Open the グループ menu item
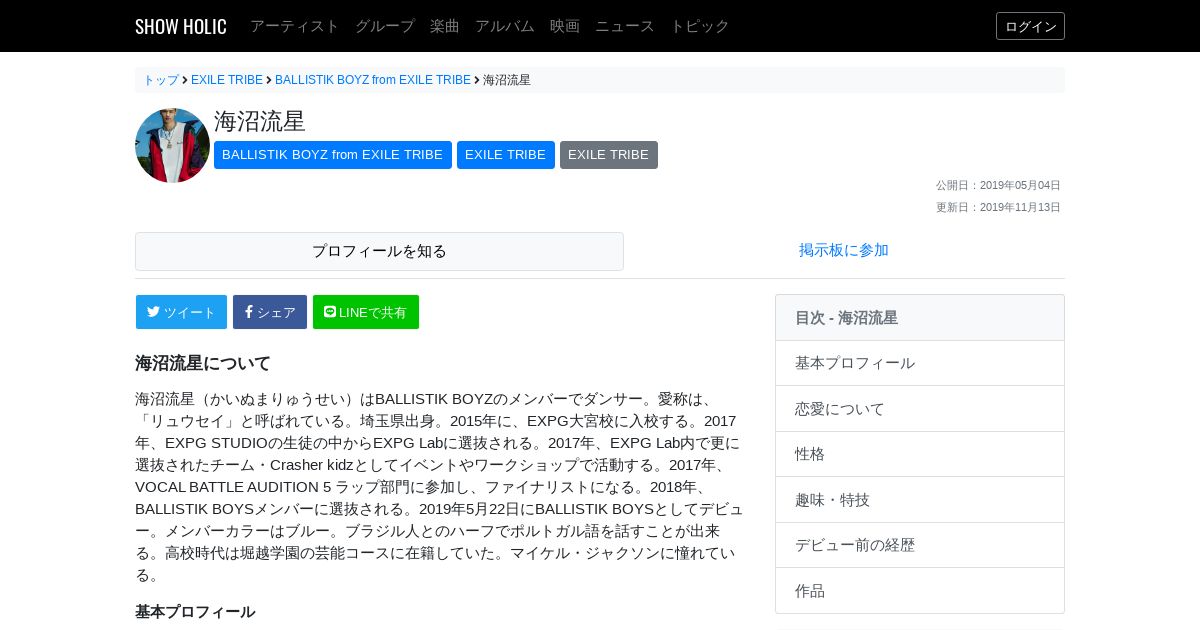 coord(385,26)
